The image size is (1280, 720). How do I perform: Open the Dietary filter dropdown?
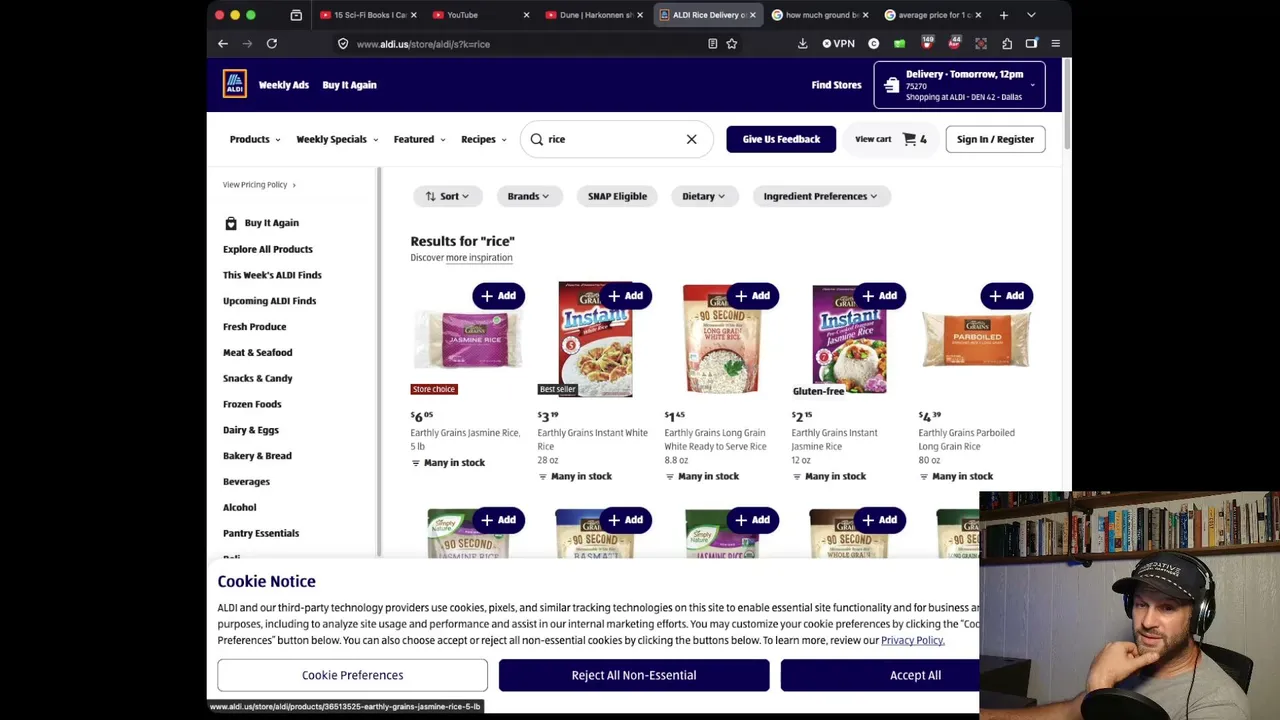[704, 196]
